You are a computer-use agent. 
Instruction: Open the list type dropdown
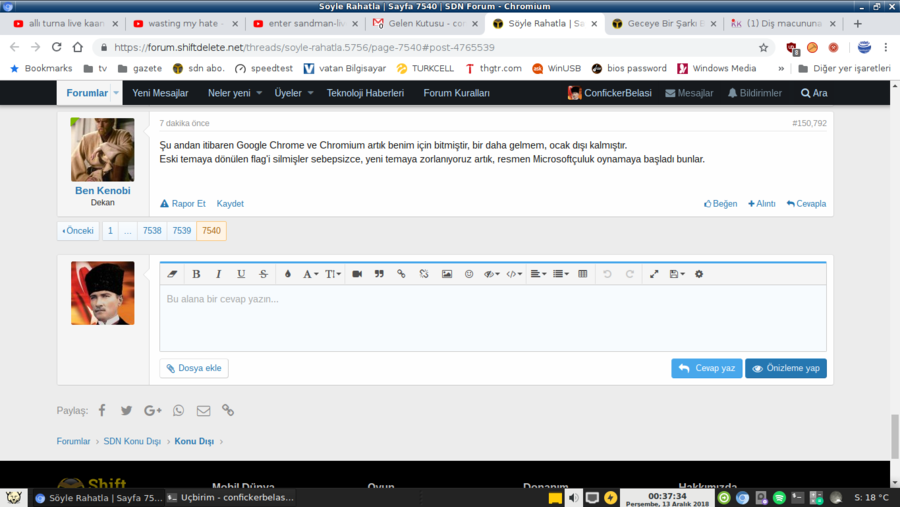560,274
